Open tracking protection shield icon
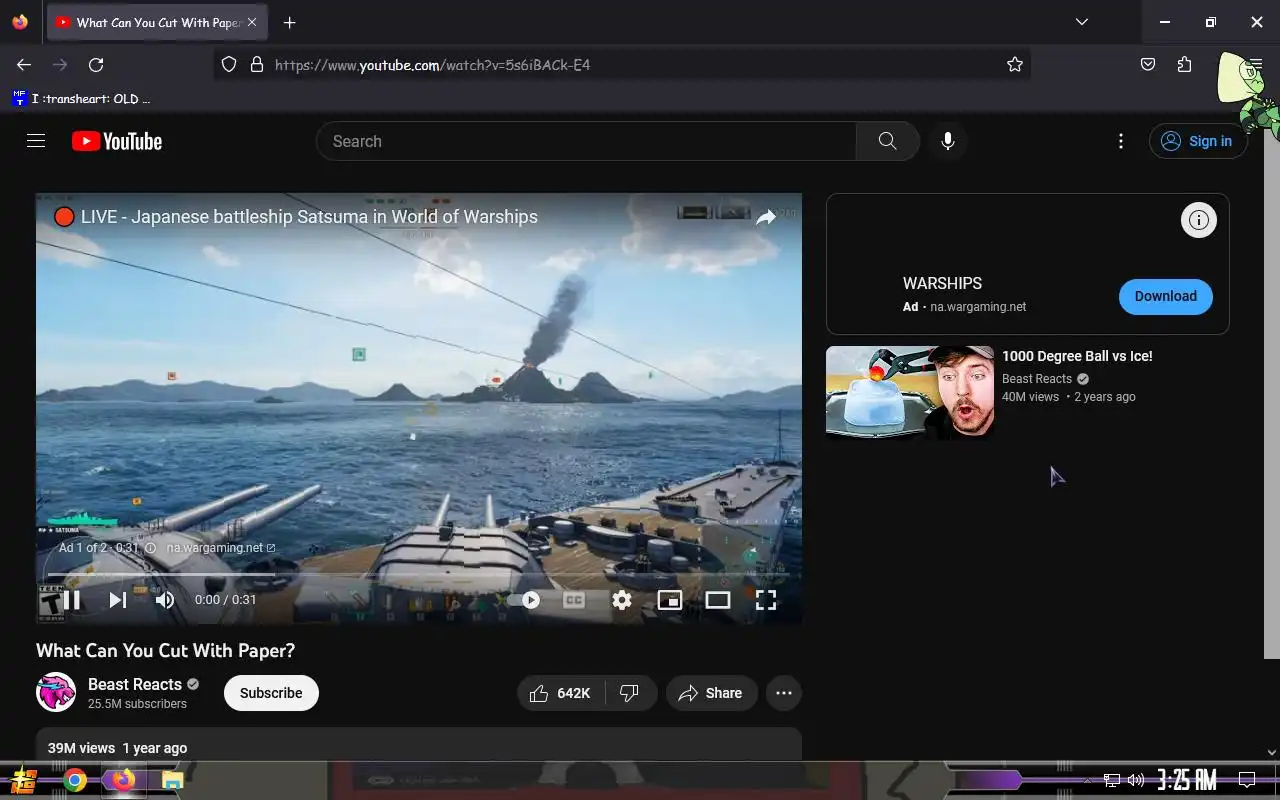The image size is (1280, 800). point(229,65)
